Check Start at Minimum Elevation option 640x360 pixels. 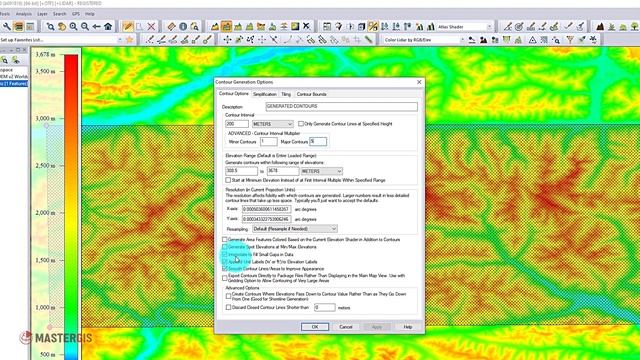click(228, 180)
